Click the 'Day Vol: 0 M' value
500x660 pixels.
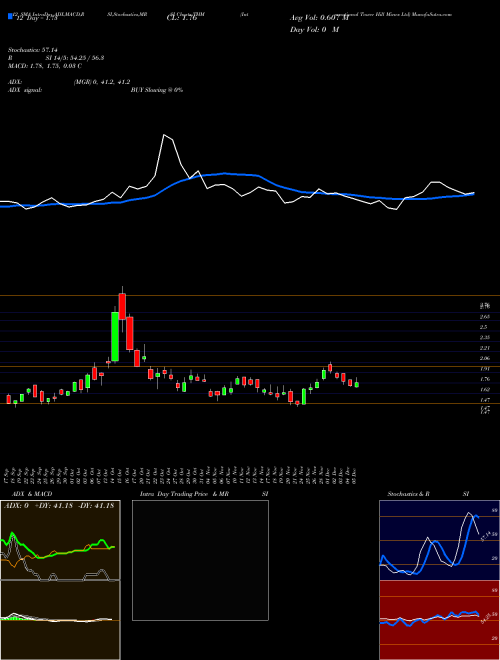pos(314,30)
